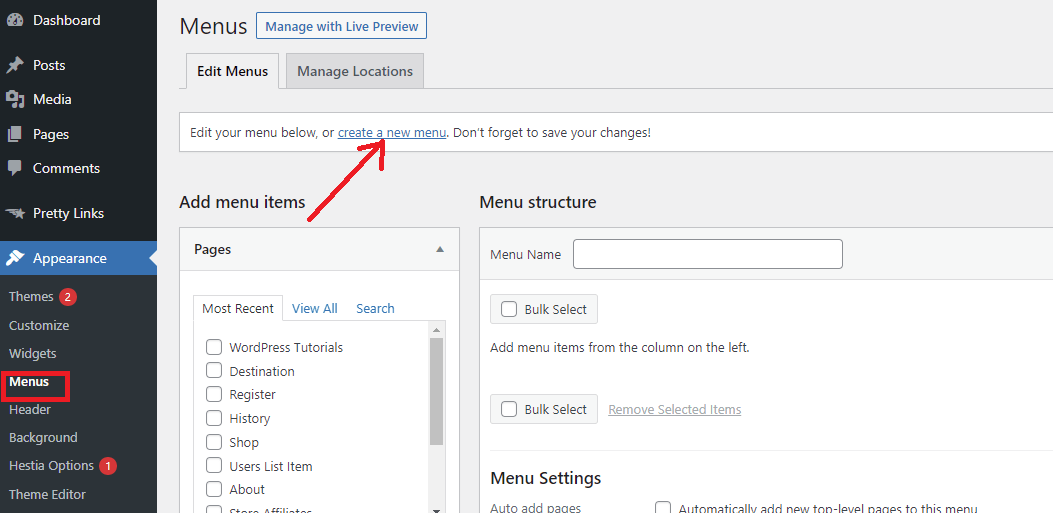The height and width of the screenshot is (513, 1053).
Task: Click the Add menu items heading
Action: pyautogui.click(x=242, y=202)
